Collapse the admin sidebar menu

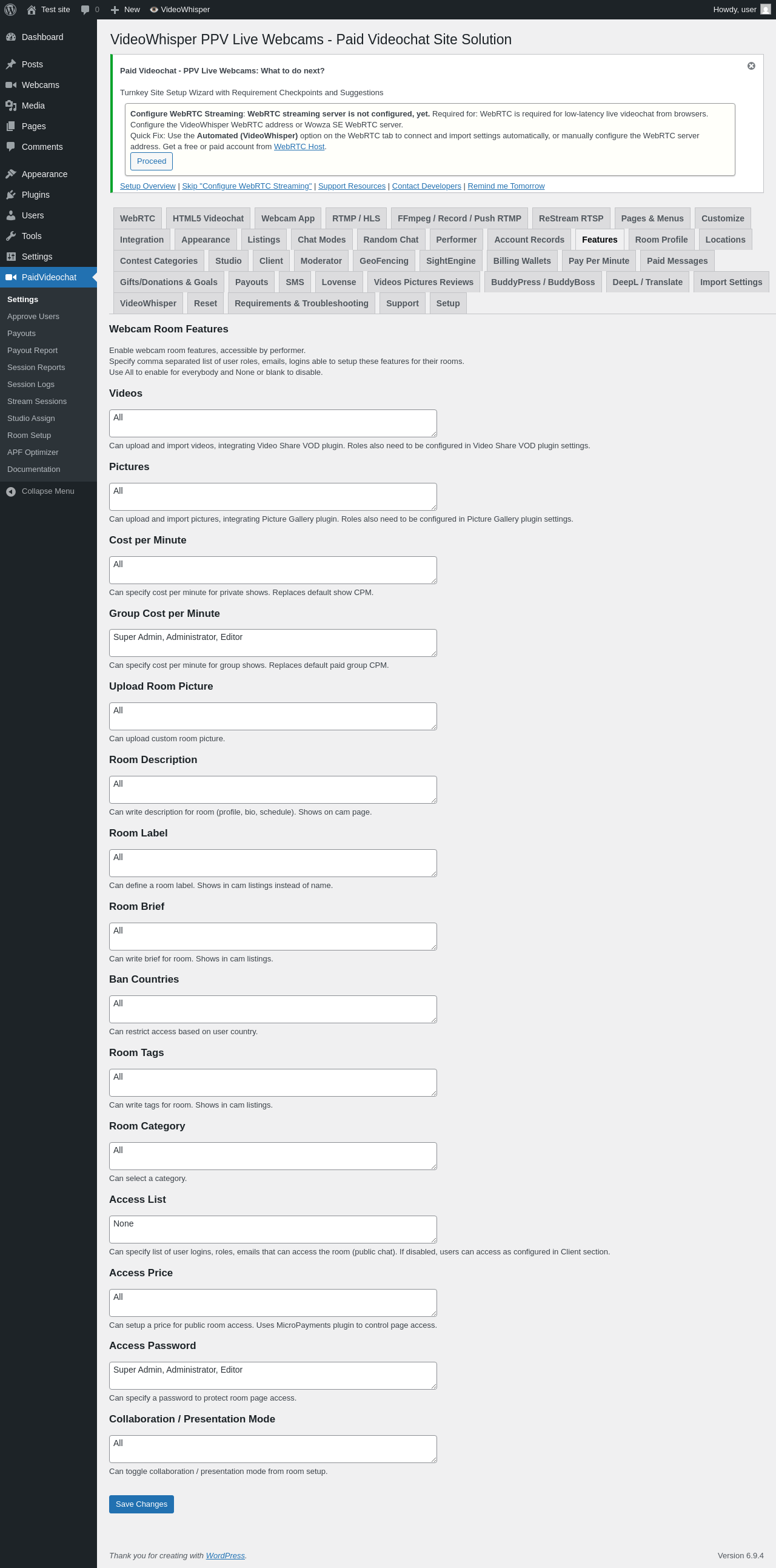40,491
